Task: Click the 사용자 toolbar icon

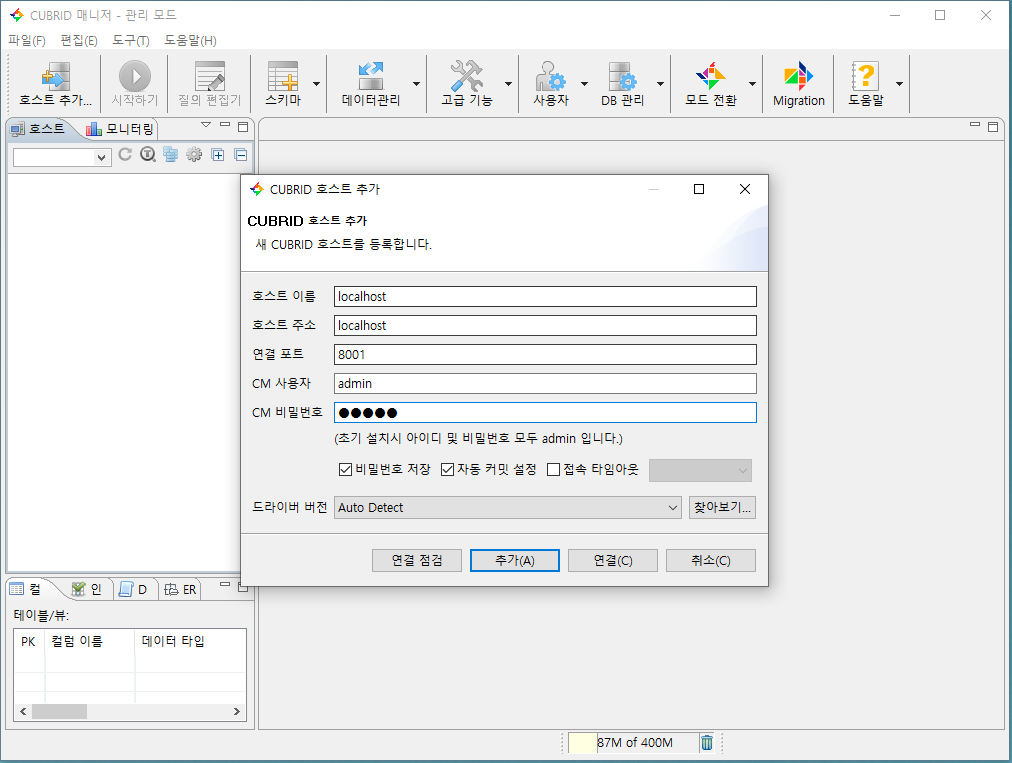Action: tap(551, 76)
